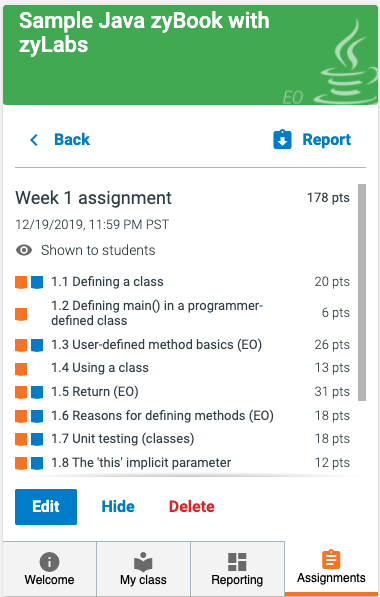Hide the Week 1 assignment from students
Screen dimensions: 380x597
pyautogui.click(x=118, y=506)
